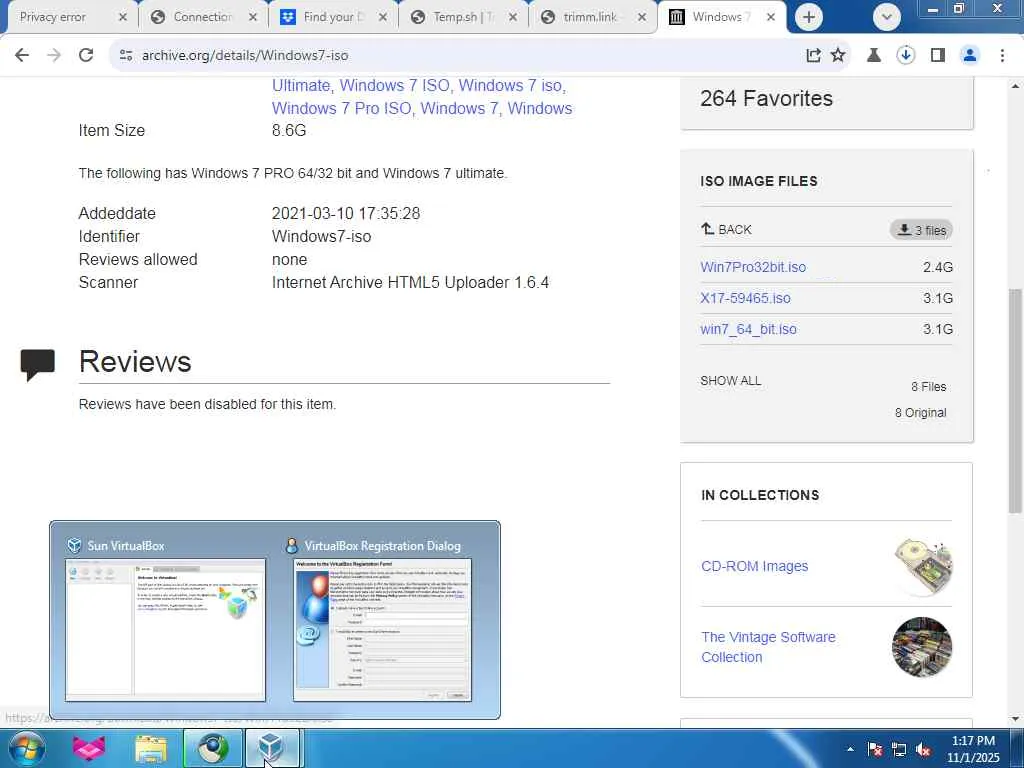The height and width of the screenshot is (768, 1024).
Task: Open the pink cat app in taskbar
Action: (x=89, y=748)
